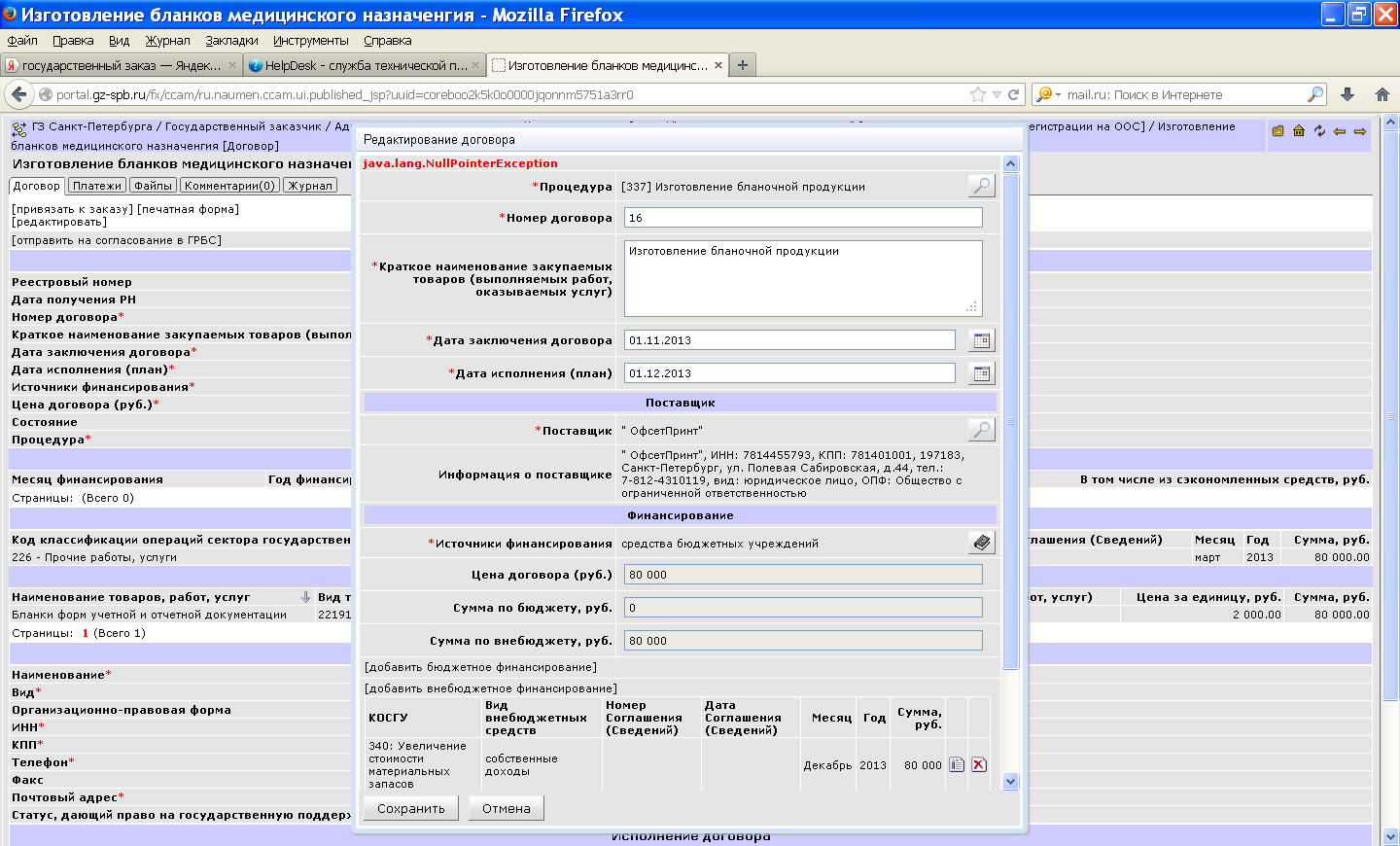Open the Журнал page tab
This screenshot has width=1400, height=846.
click(310, 185)
